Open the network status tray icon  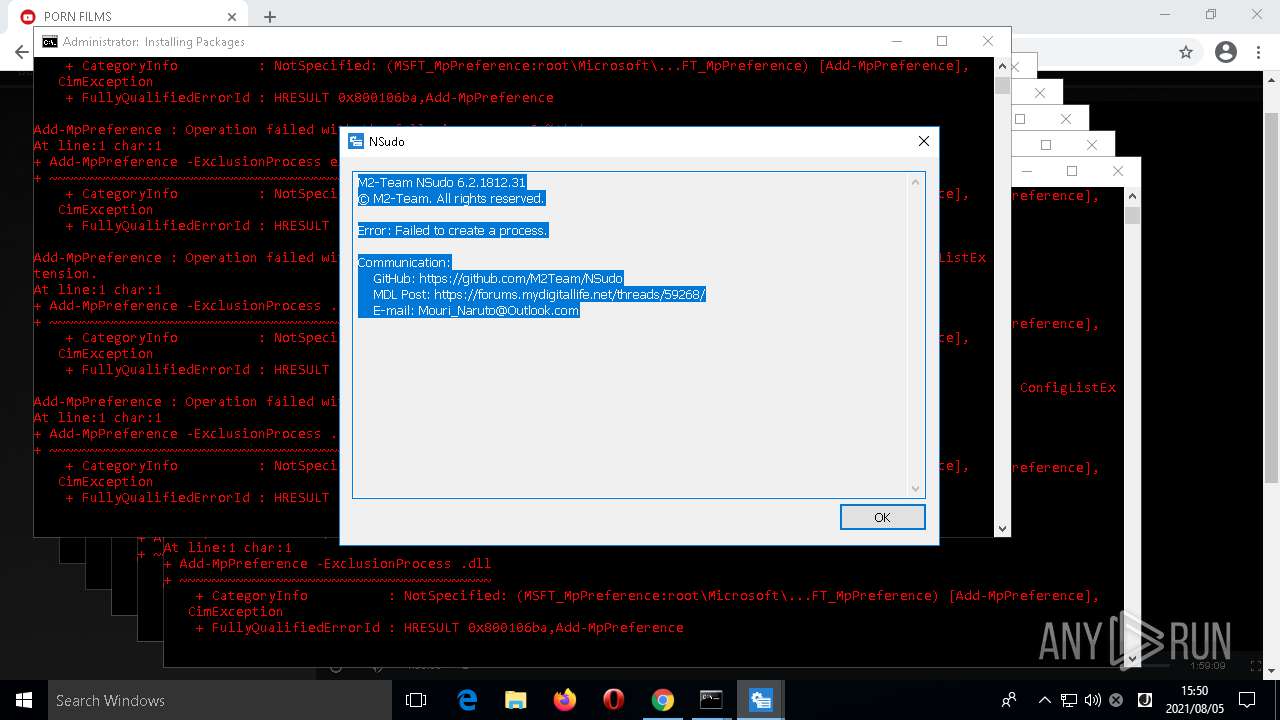(x=1069, y=700)
